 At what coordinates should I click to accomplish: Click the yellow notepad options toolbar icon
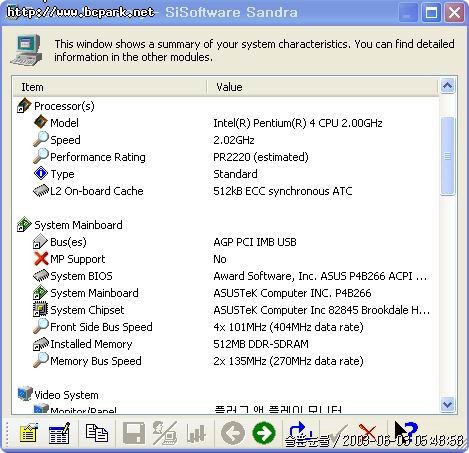[28, 433]
